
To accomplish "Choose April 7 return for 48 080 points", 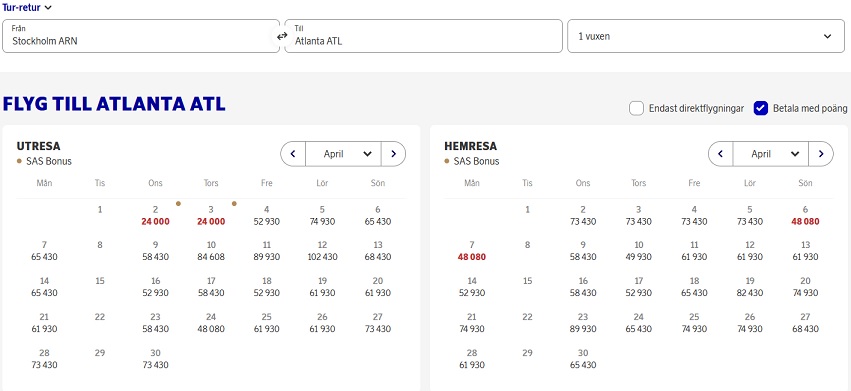I will coord(472,251).
